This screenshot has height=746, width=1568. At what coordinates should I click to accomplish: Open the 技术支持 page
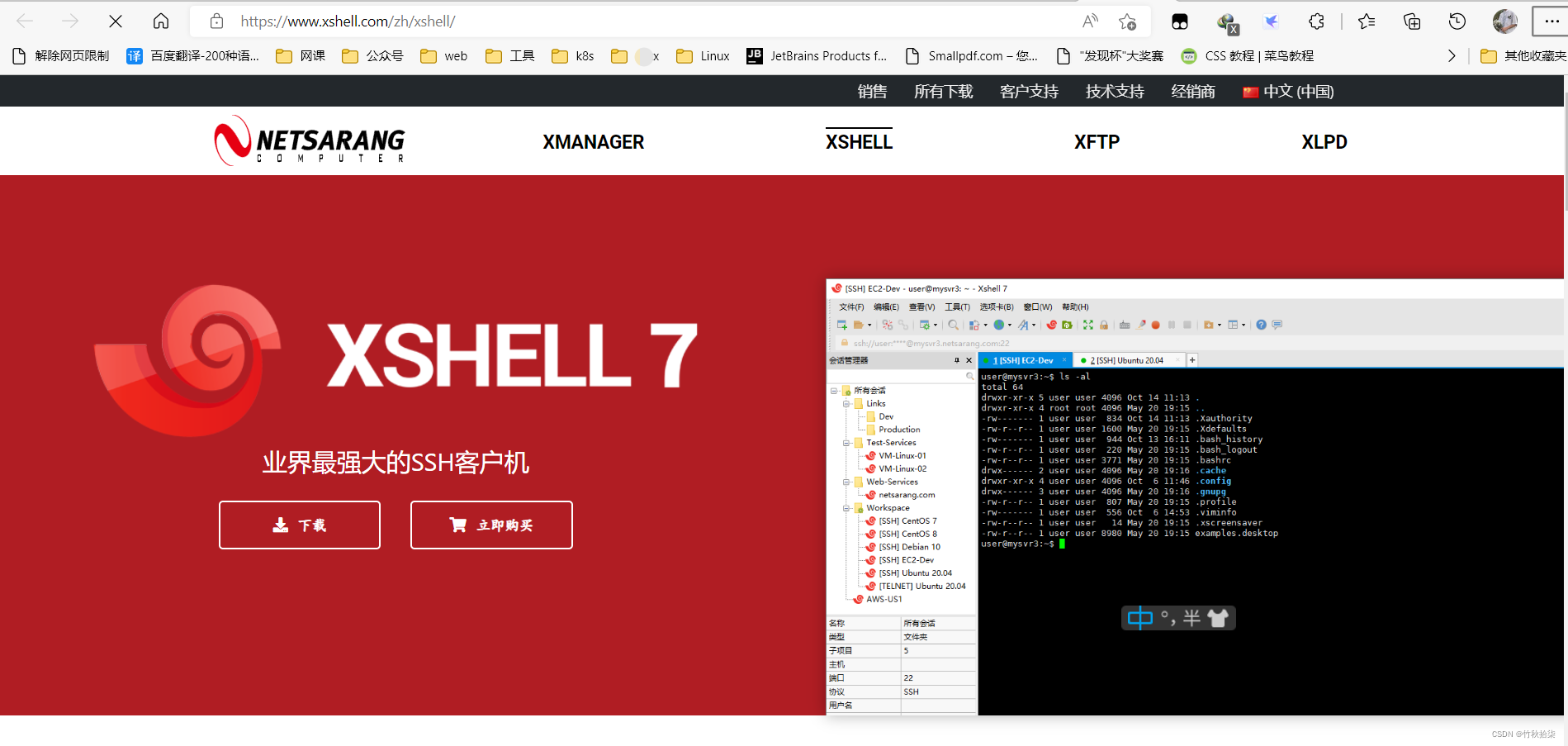point(1115,92)
